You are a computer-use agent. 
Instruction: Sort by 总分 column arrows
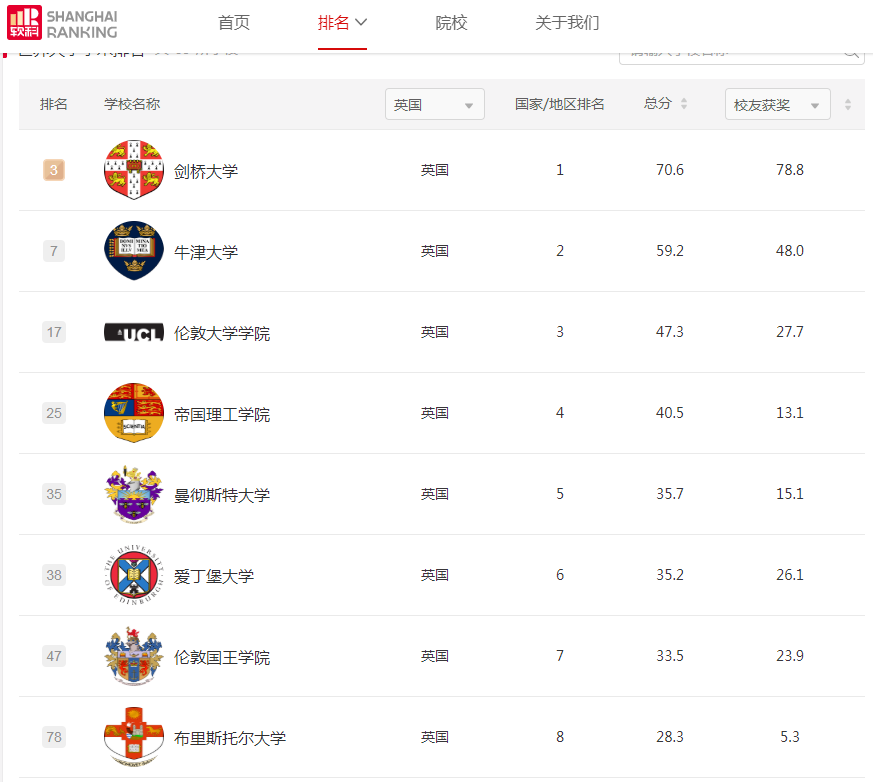(x=684, y=104)
